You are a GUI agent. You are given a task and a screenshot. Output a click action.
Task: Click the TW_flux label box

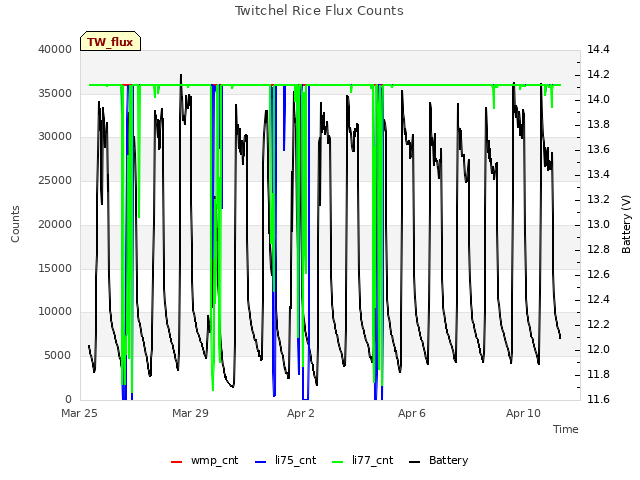click(110, 41)
